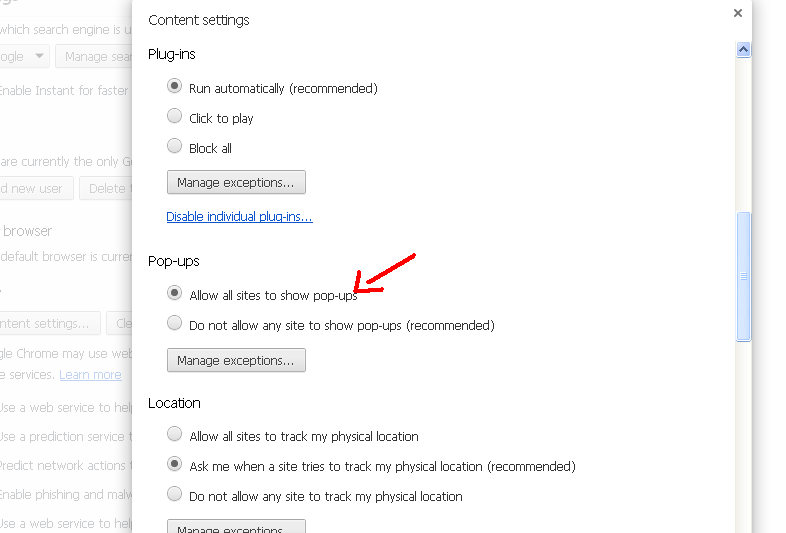Select Do not allow any site pop-ups
The height and width of the screenshot is (533, 786).
[175, 325]
